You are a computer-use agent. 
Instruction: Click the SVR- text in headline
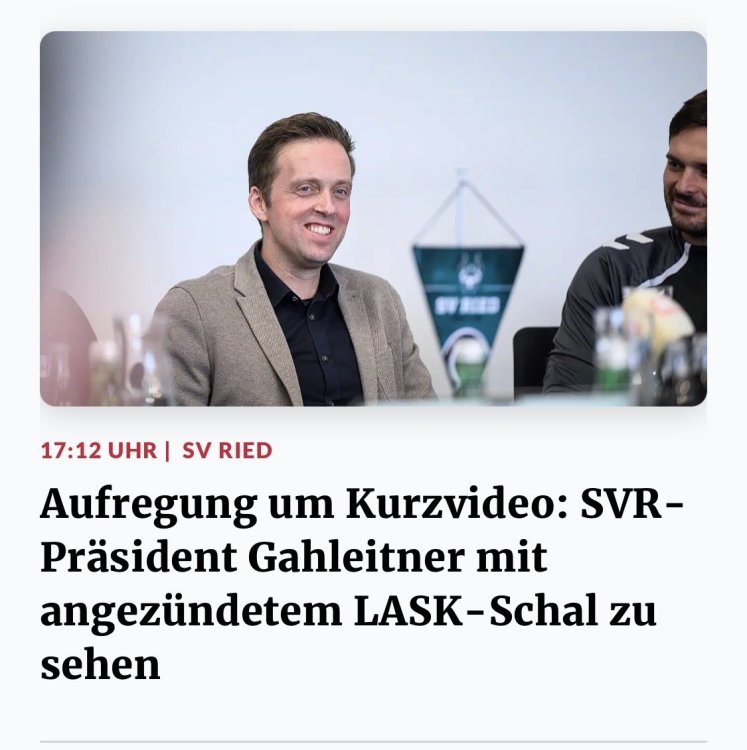tap(632, 504)
